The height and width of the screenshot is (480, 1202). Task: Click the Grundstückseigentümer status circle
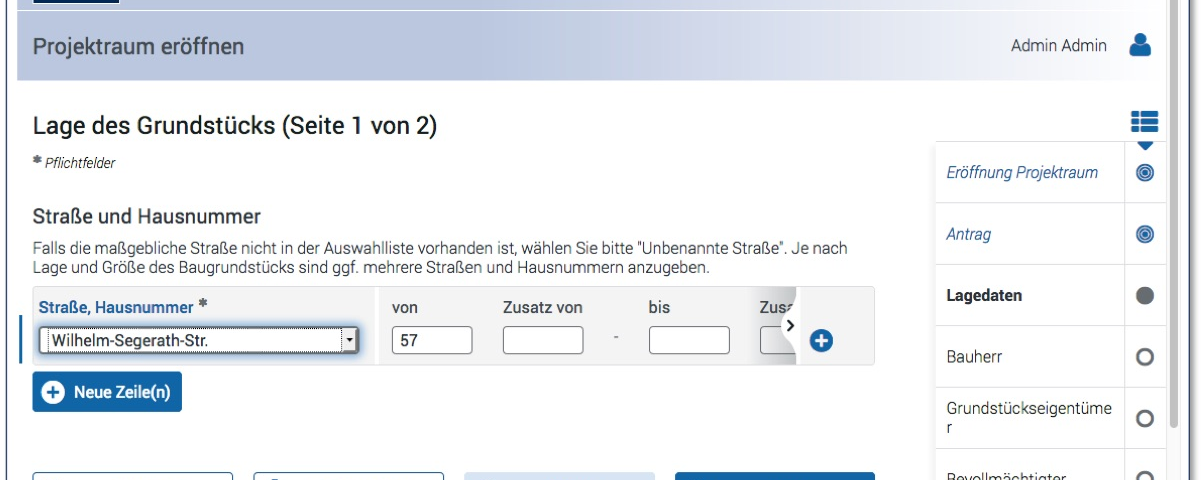pyautogui.click(x=1145, y=418)
